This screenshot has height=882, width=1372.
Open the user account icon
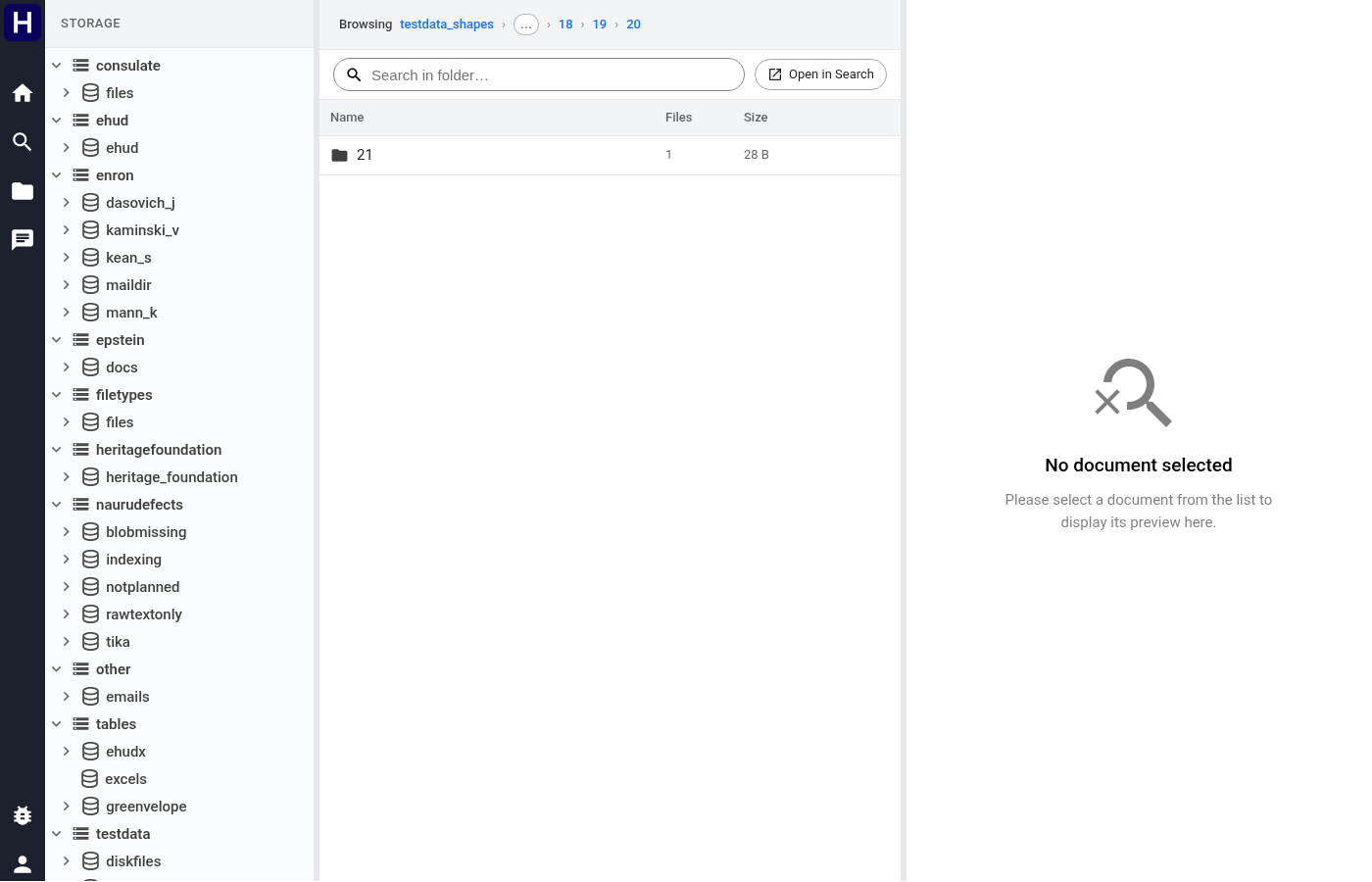[x=23, y=864]
